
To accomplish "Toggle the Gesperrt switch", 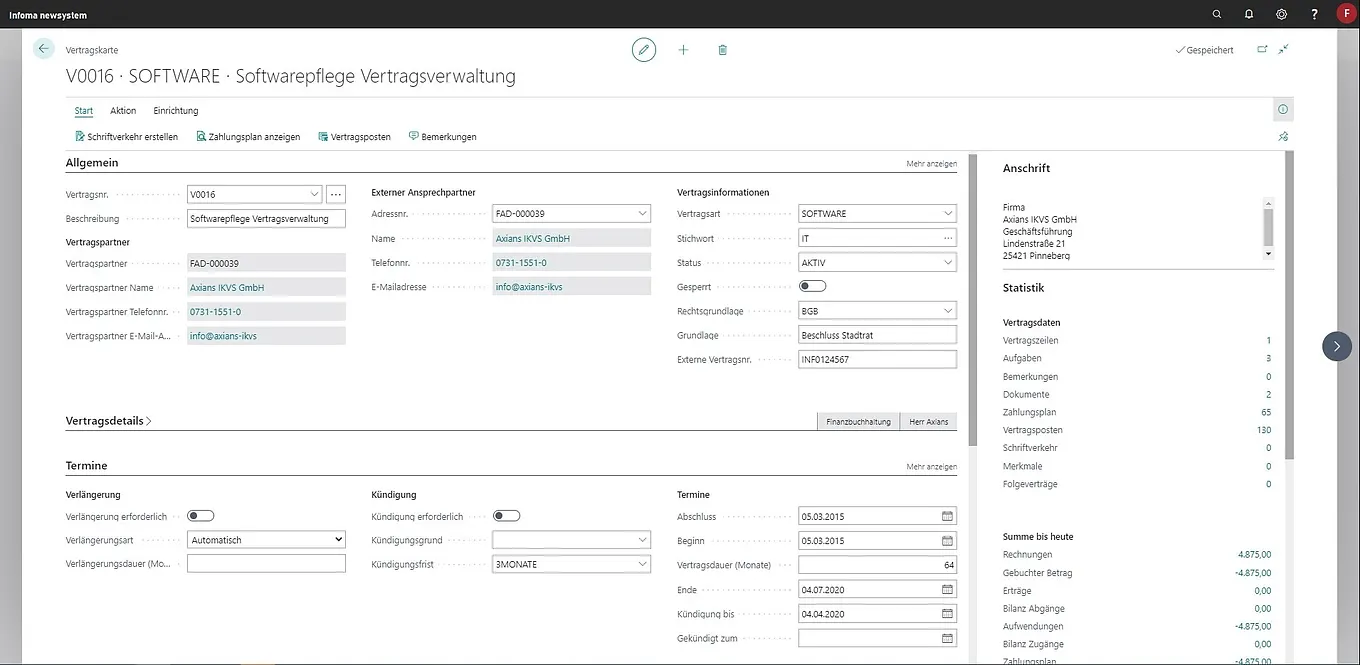I will [813, 286].
